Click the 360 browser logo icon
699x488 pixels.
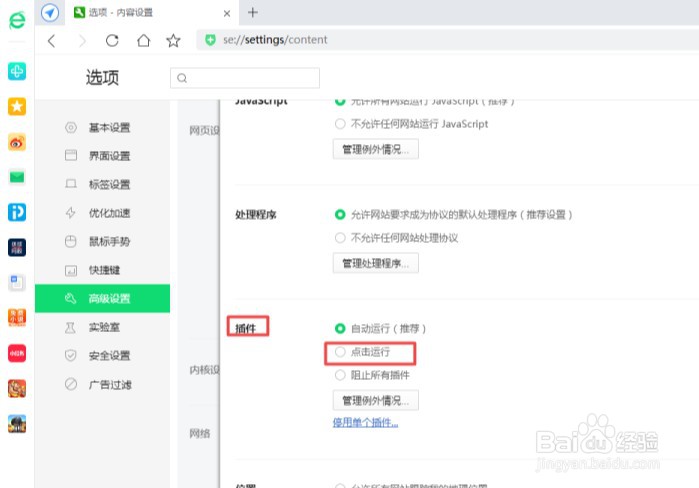pyautogui.click(x=17, y=20)
